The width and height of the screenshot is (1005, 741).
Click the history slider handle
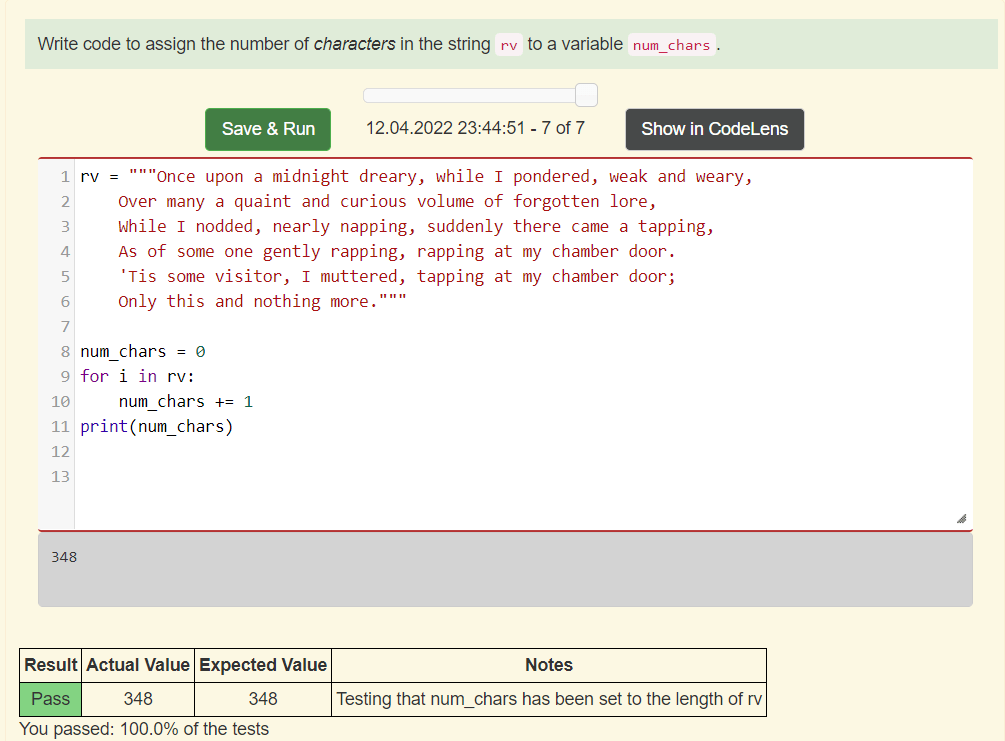586,95
